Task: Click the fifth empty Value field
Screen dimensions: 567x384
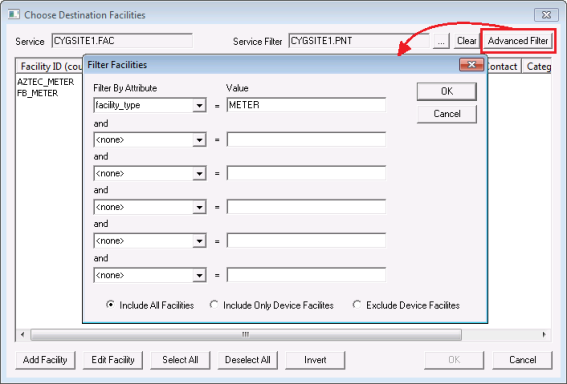Action: pyautogui.click(x=306, y=240)
